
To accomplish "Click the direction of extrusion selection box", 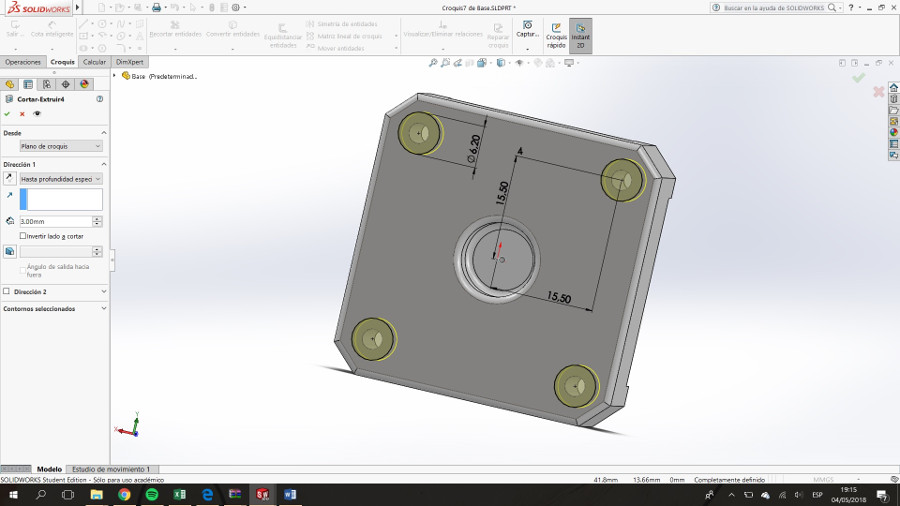I will point(61,200).
